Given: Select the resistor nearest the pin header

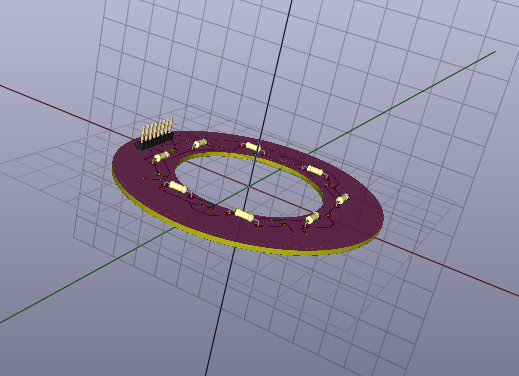Looking at the screenshot, I should (161, 156).
